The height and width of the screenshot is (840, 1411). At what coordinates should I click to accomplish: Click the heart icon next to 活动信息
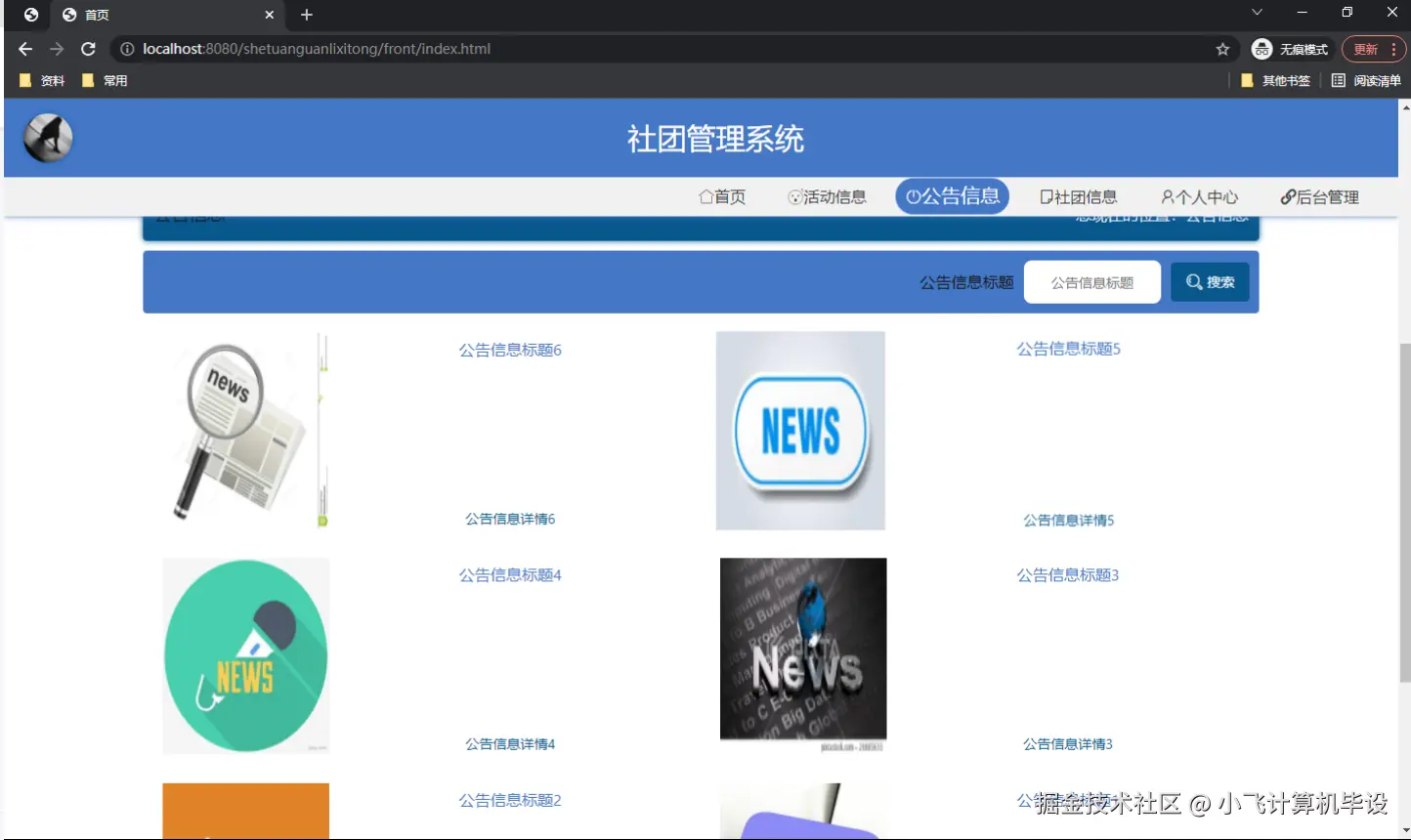793,196
